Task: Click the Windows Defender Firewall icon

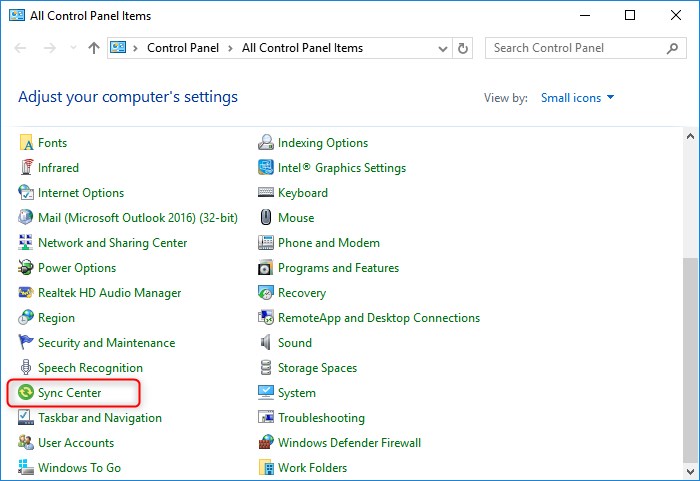Action: click(266, 443)
